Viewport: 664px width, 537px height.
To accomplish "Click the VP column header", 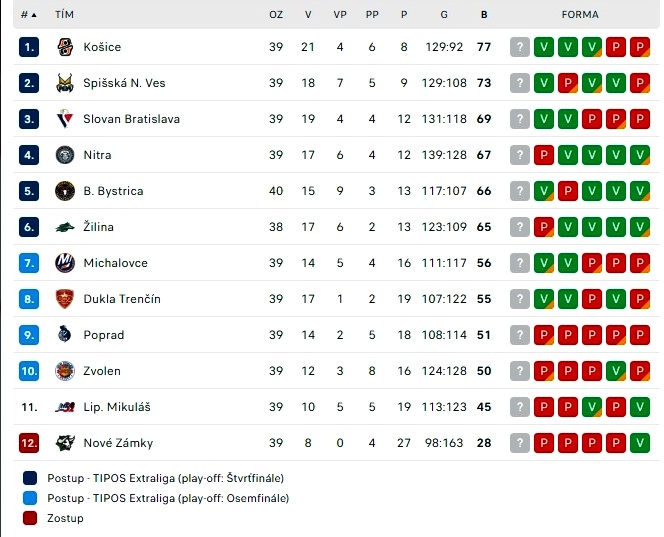I will point(340,15).
